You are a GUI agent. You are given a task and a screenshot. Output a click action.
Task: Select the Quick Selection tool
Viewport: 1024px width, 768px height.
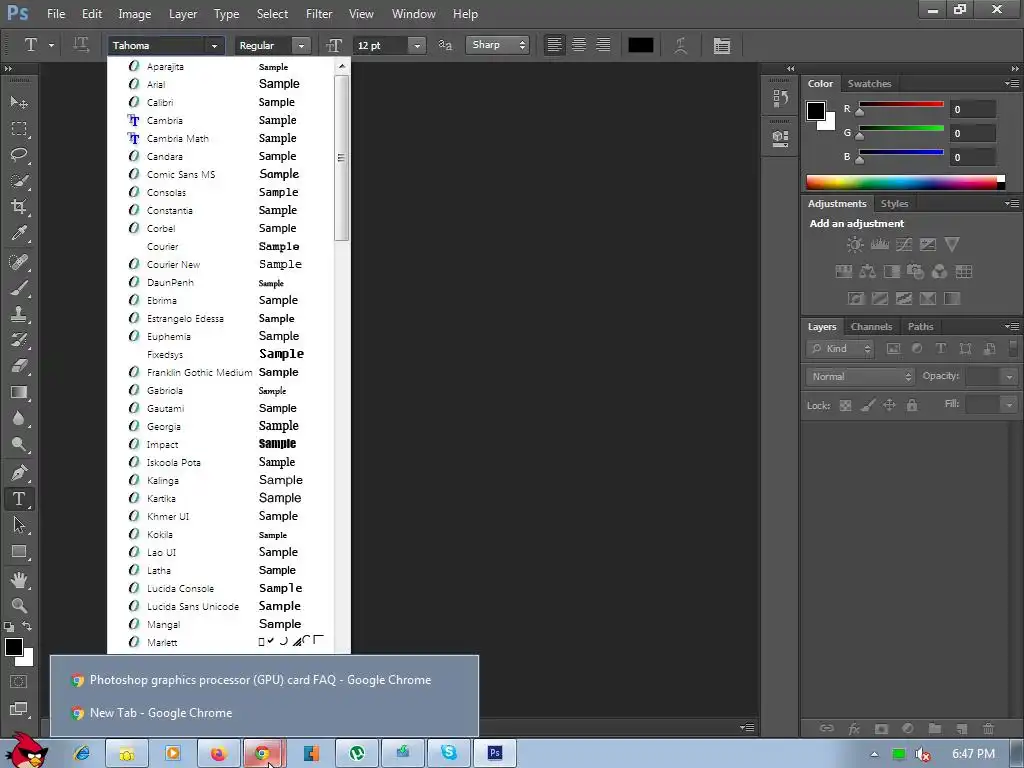(x=19, y=181)
